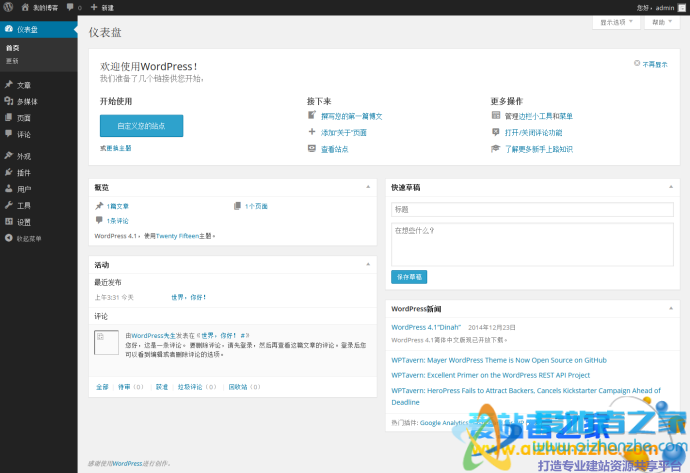This screenshot has width=690, height=473.
Task: Click the widgets icon beside 管理边栏小工具和菜单
Action: pos(495,115)
